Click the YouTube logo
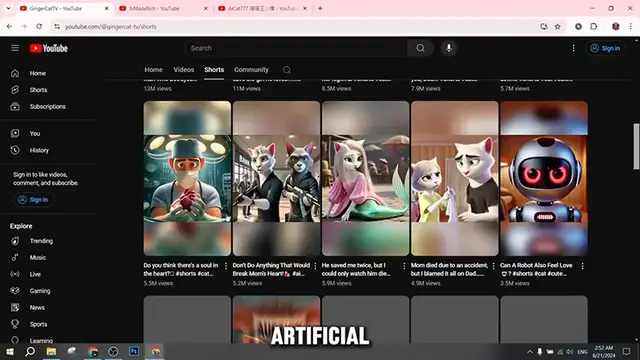This screenshot has height=360, width=640. click(x=49, y=48)
